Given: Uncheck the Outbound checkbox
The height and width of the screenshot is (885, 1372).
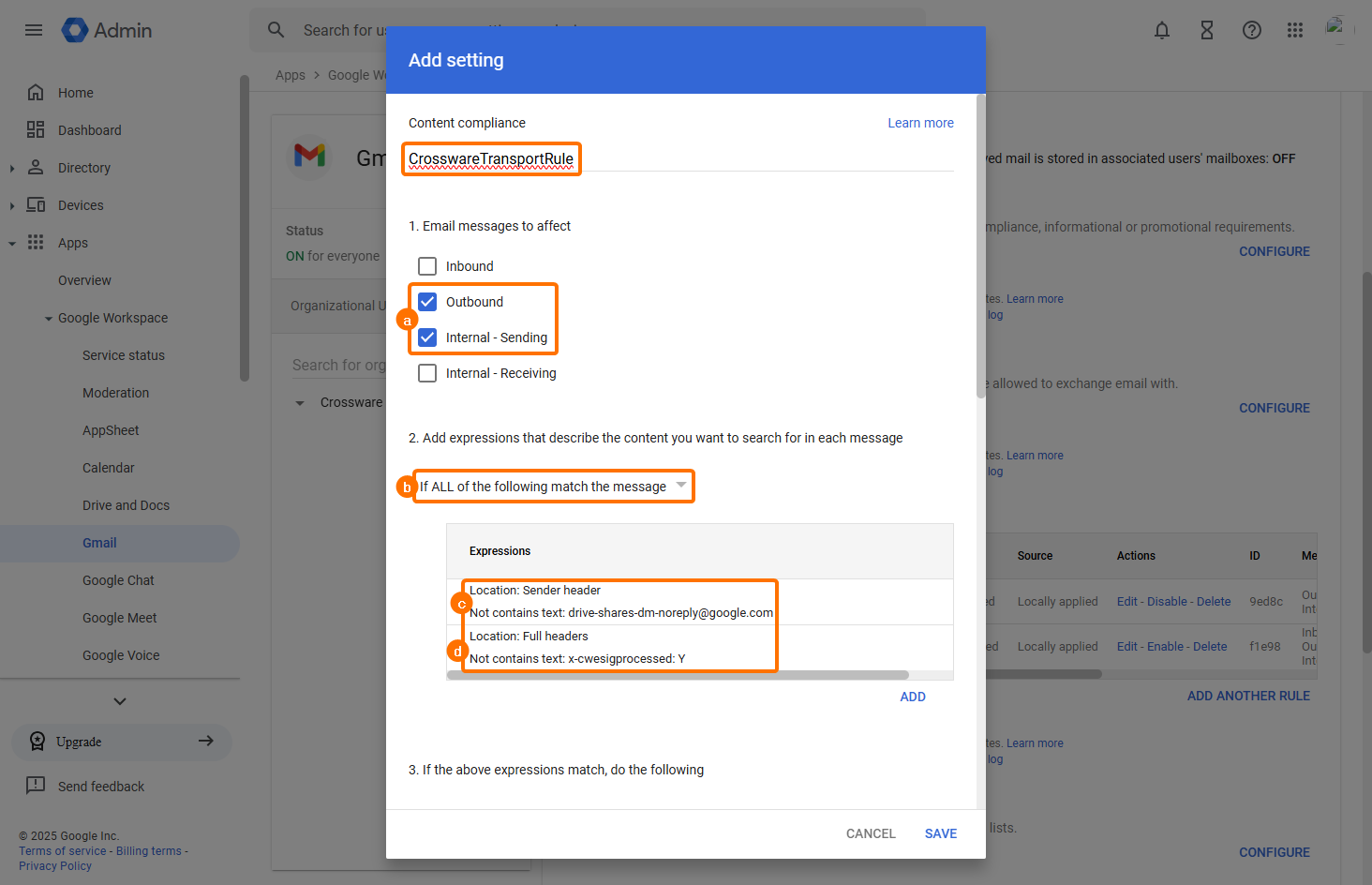Looking at the screenshot, I should point(427,302).
